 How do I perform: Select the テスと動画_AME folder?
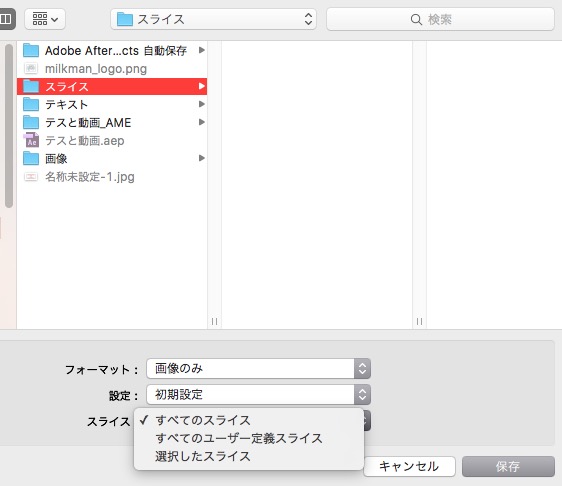click(112, 123)
